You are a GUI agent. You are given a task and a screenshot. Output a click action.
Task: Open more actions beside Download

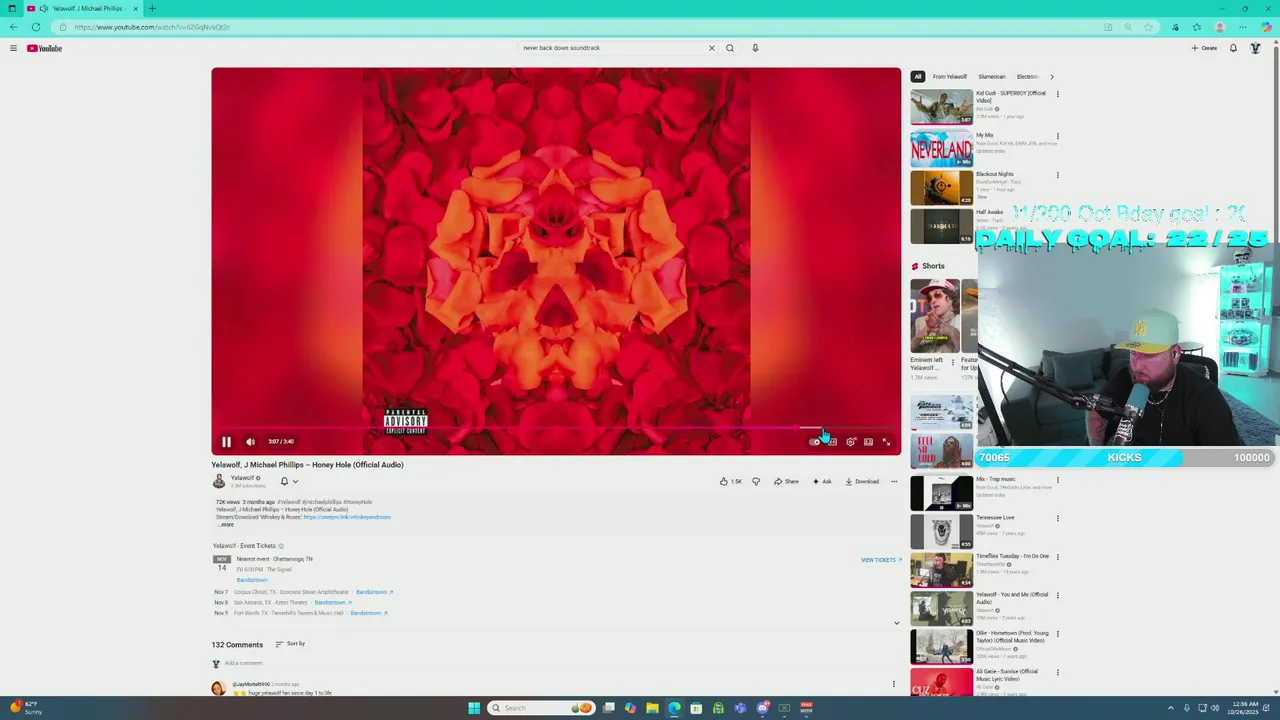[x=894, y=481]
